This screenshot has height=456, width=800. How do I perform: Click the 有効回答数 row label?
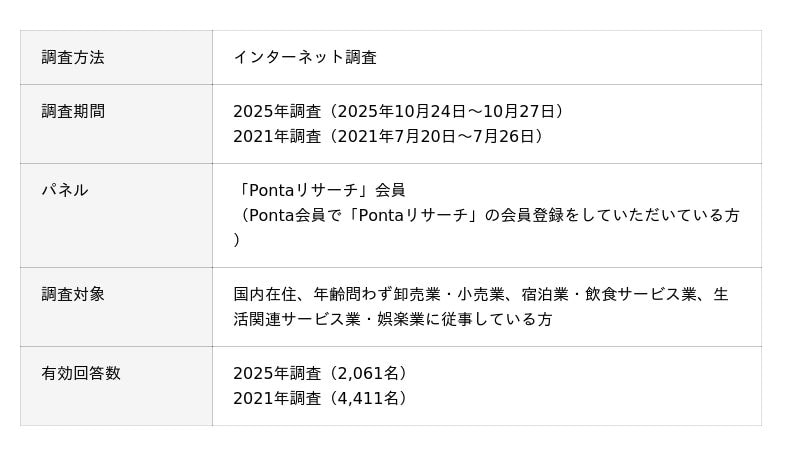81,374
